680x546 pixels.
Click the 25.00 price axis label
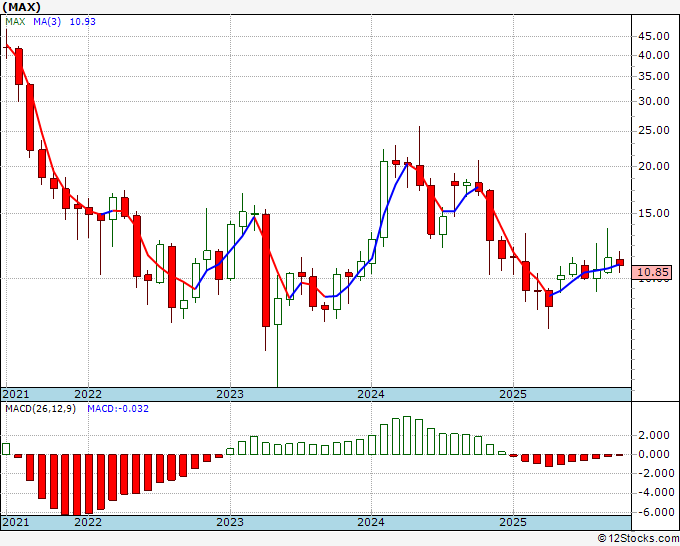[654, 131]
